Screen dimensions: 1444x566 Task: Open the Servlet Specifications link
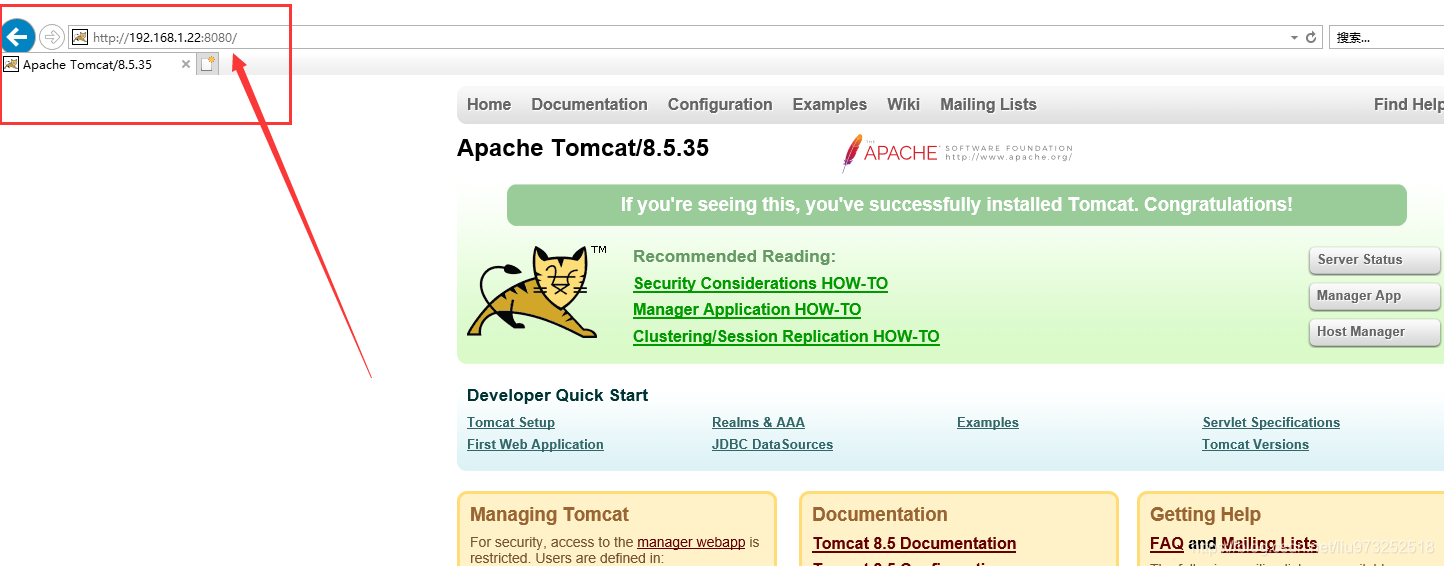1271,422
